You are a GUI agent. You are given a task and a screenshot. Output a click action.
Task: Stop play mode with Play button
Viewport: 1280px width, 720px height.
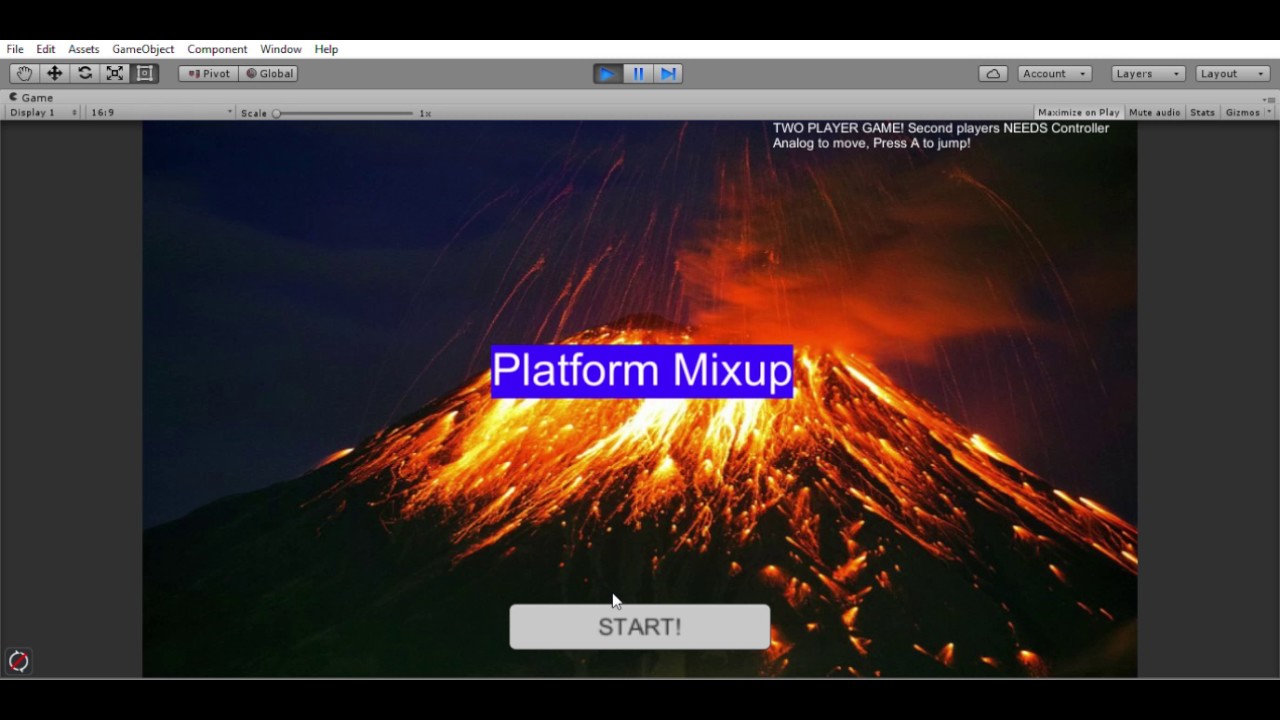tap(607, 73)
